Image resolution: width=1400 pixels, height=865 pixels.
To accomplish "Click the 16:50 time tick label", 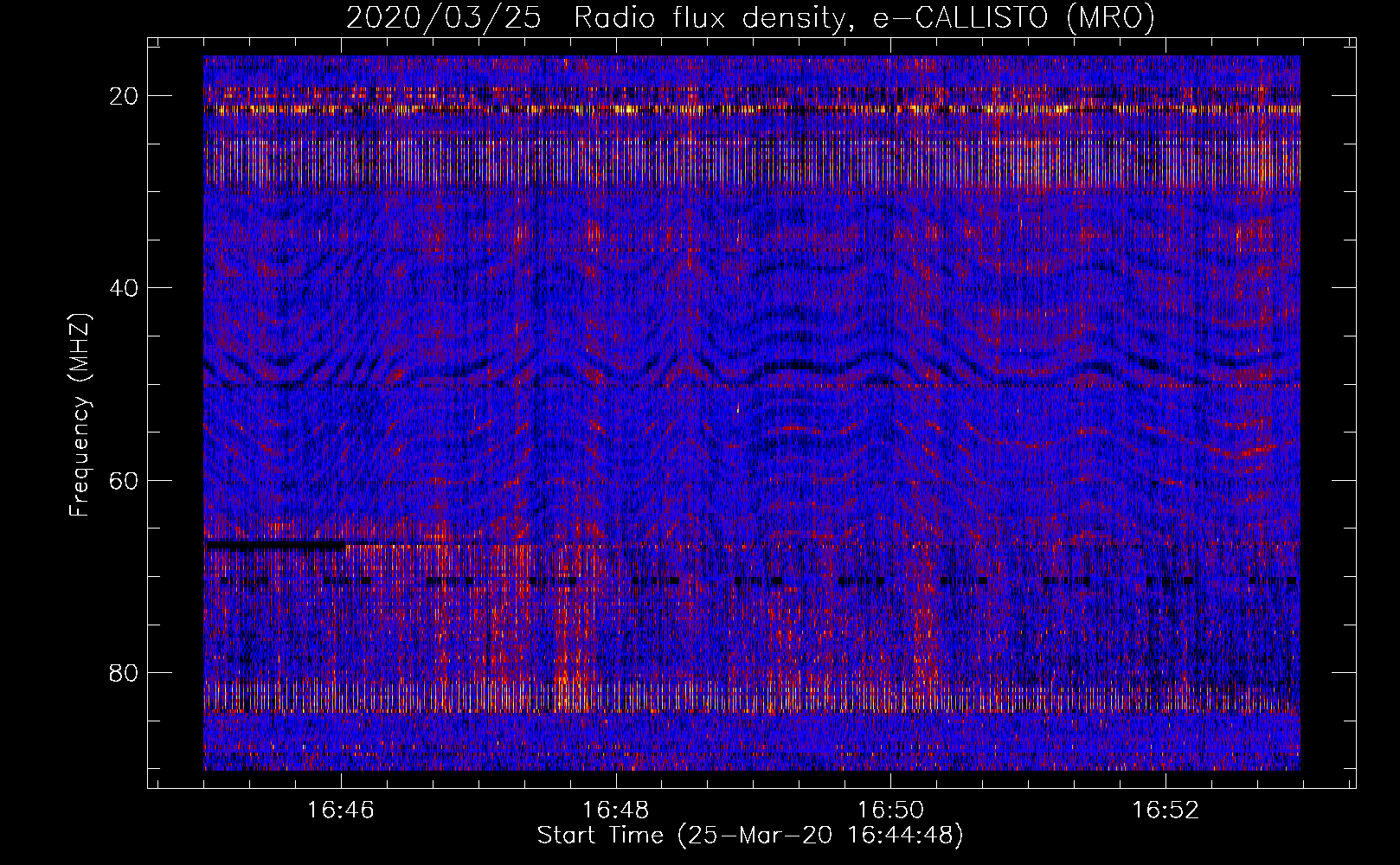I will pos(891,811).
